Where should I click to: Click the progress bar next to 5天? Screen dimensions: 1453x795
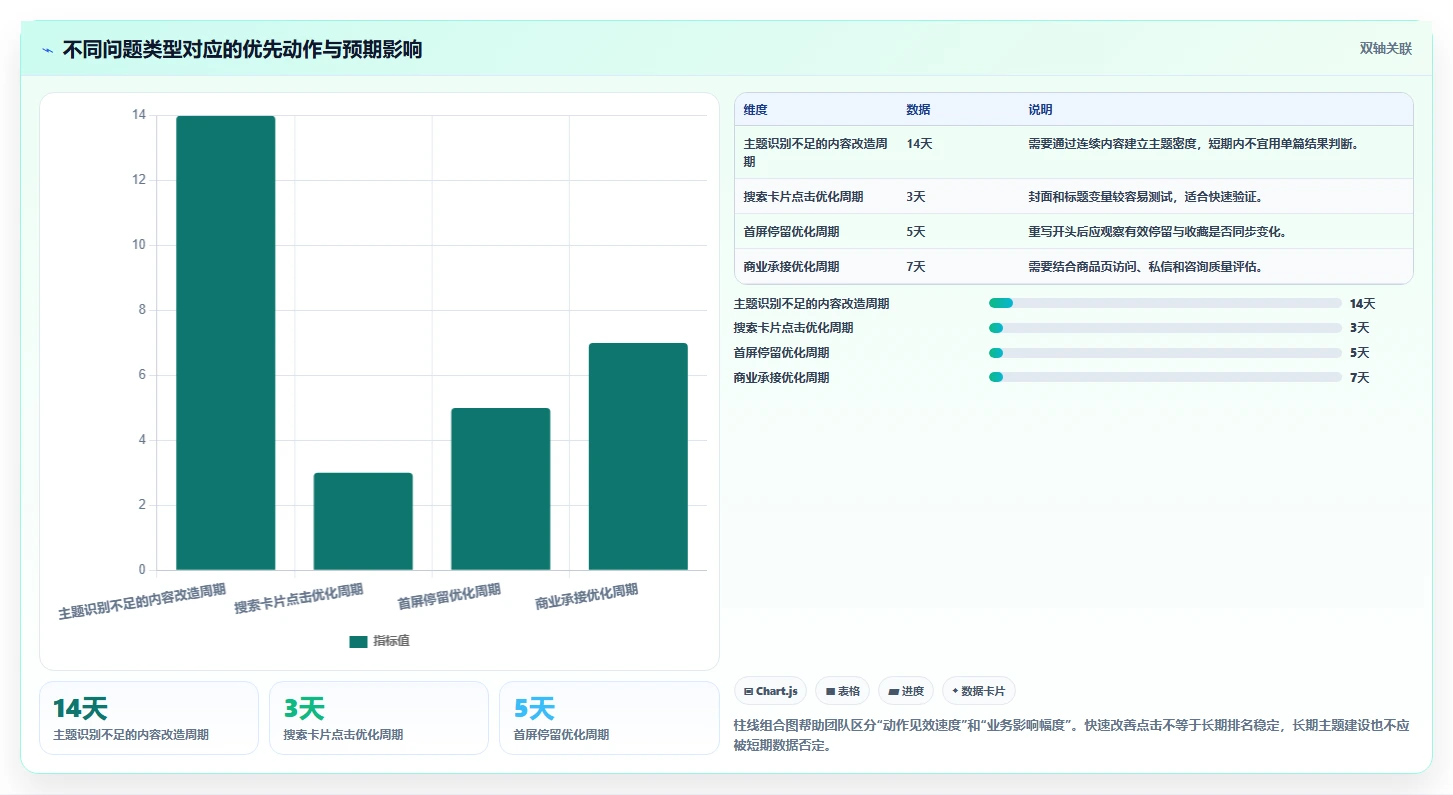1165,352
